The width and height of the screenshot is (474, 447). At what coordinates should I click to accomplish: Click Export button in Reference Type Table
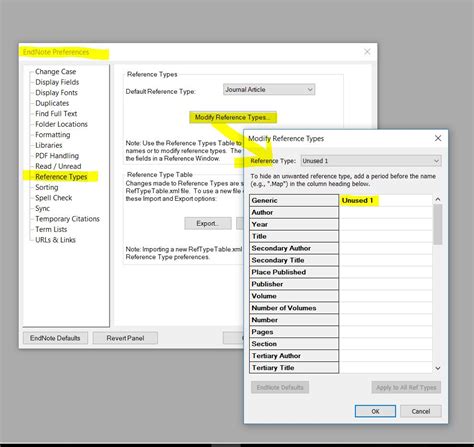point(208,223)
